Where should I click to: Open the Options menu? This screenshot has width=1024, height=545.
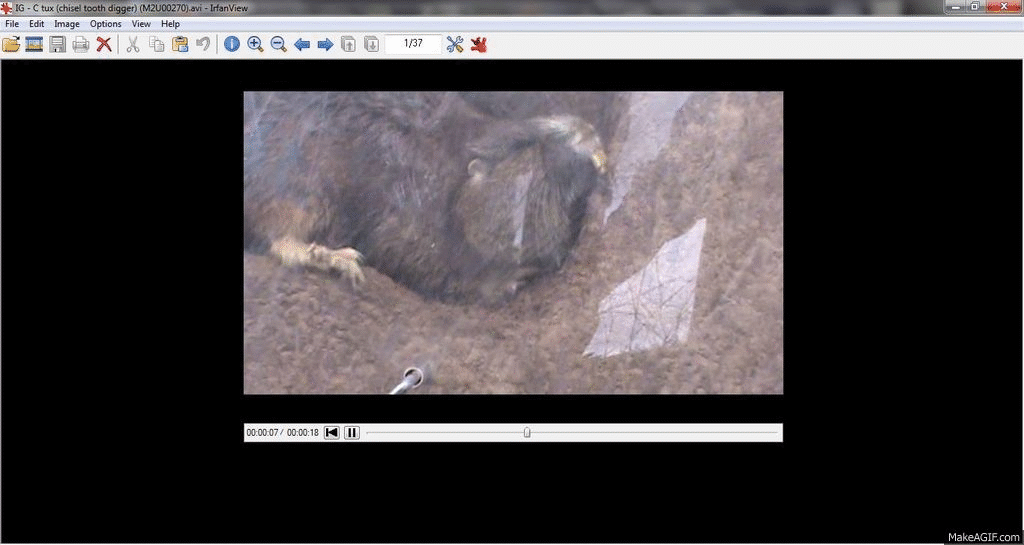coord(106,23)
